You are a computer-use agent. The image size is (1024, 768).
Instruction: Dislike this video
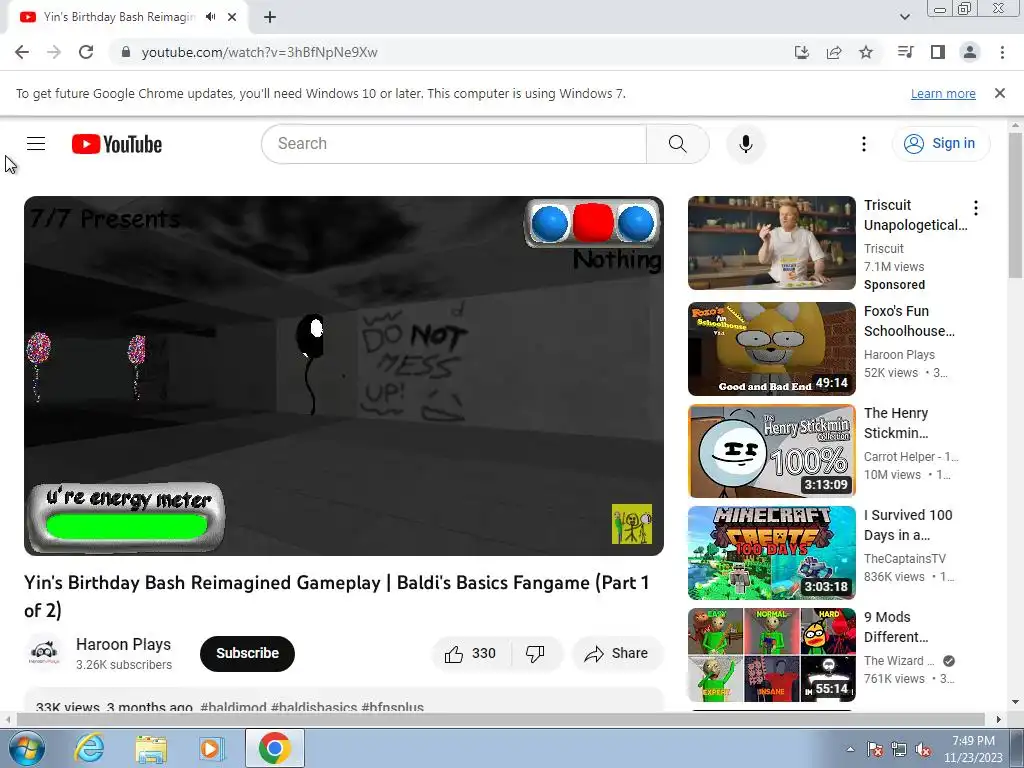tap(536, 653)
